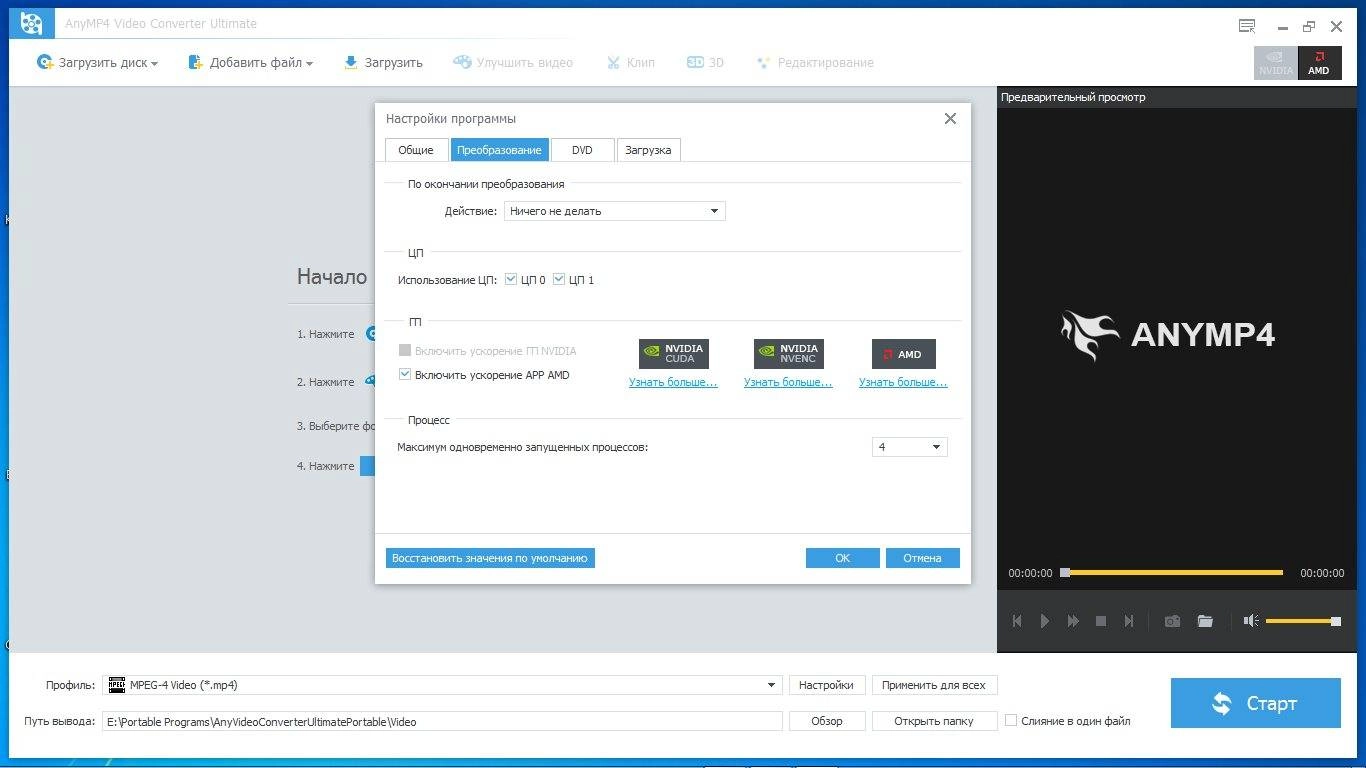The image size is (1366, 768).
Task: Click the Обзор browse button
Action: tap(826, 721)
